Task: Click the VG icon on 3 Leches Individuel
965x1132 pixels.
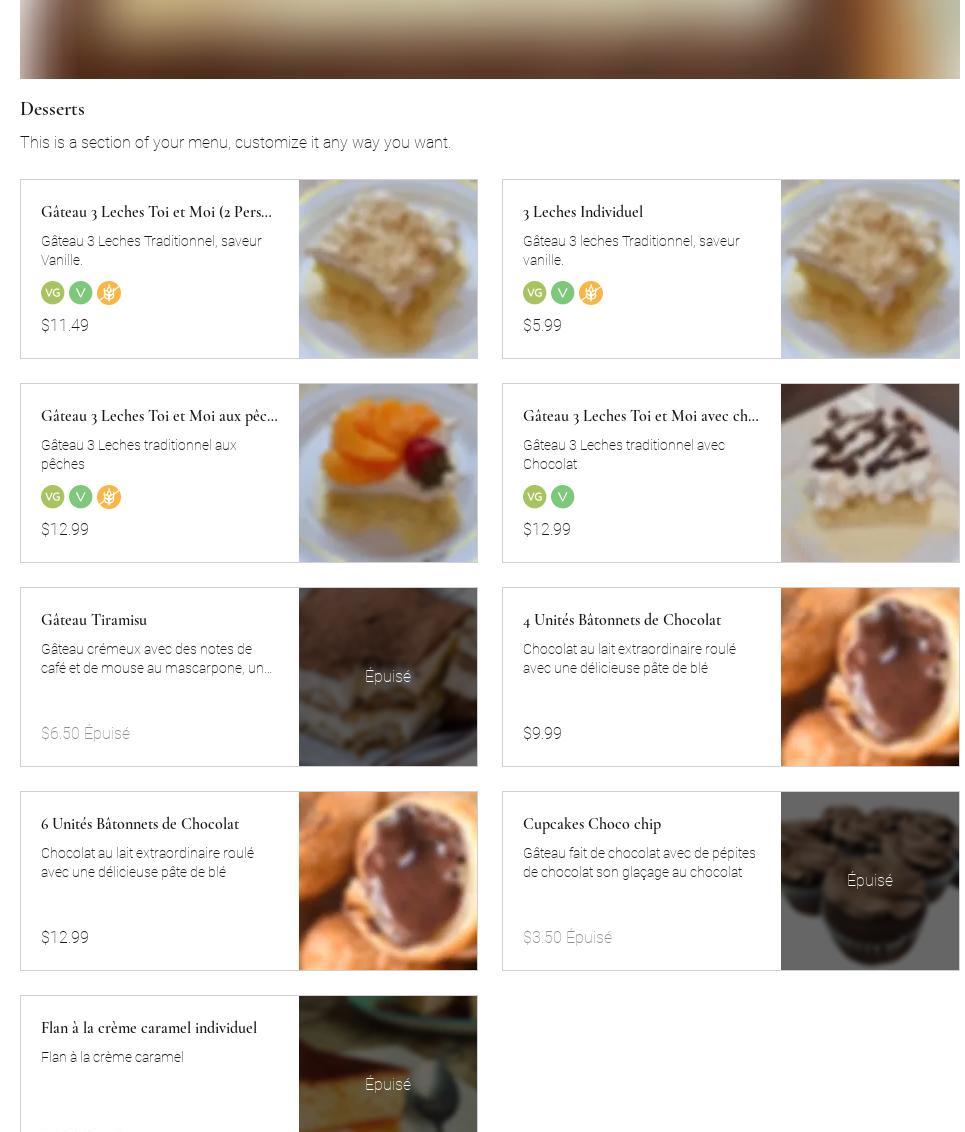Action: coord(535,293)
